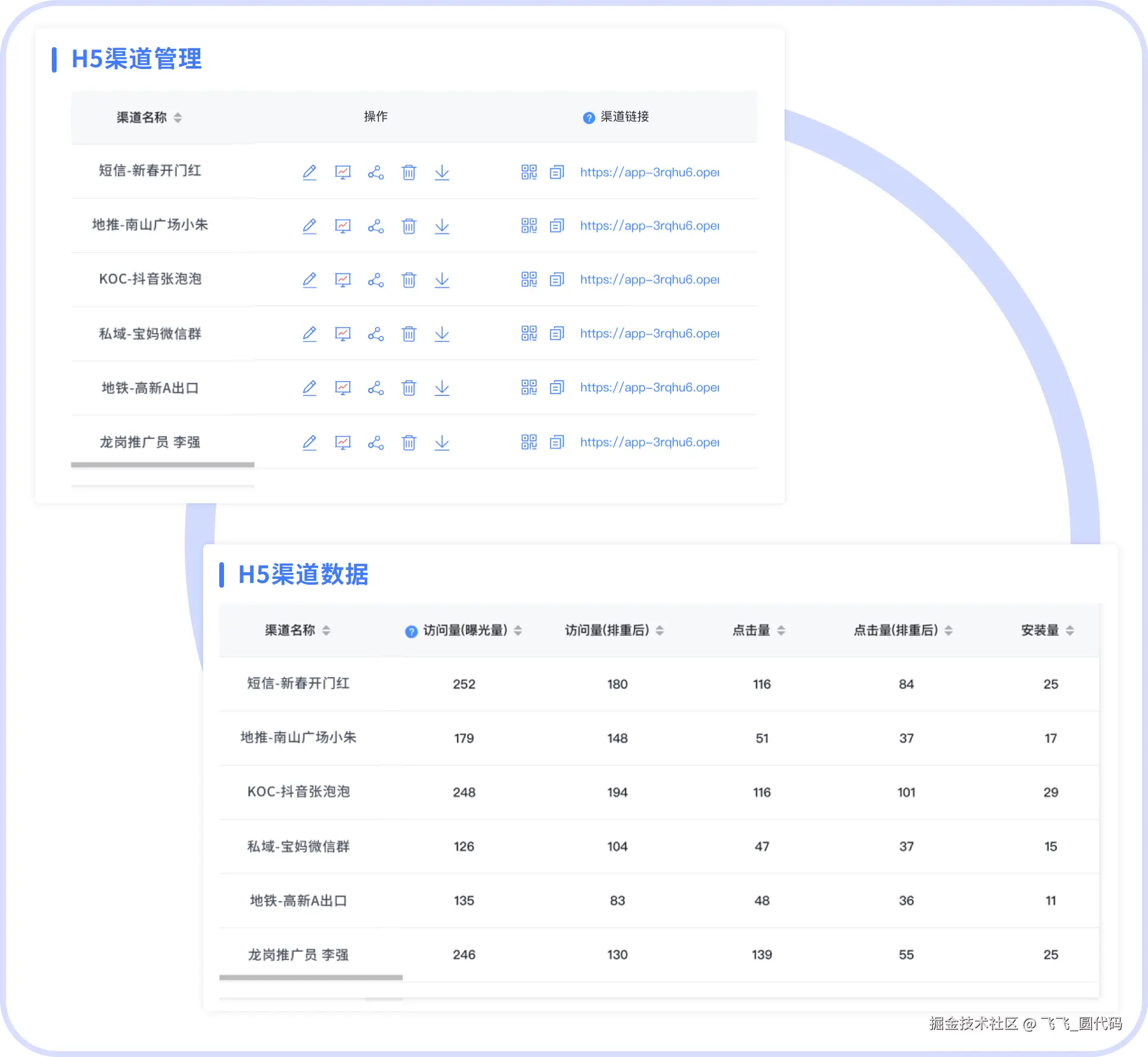Delete 私域-宝妈微信群 channel with trash icon
1148x1057 pixels.
[409, 334]
